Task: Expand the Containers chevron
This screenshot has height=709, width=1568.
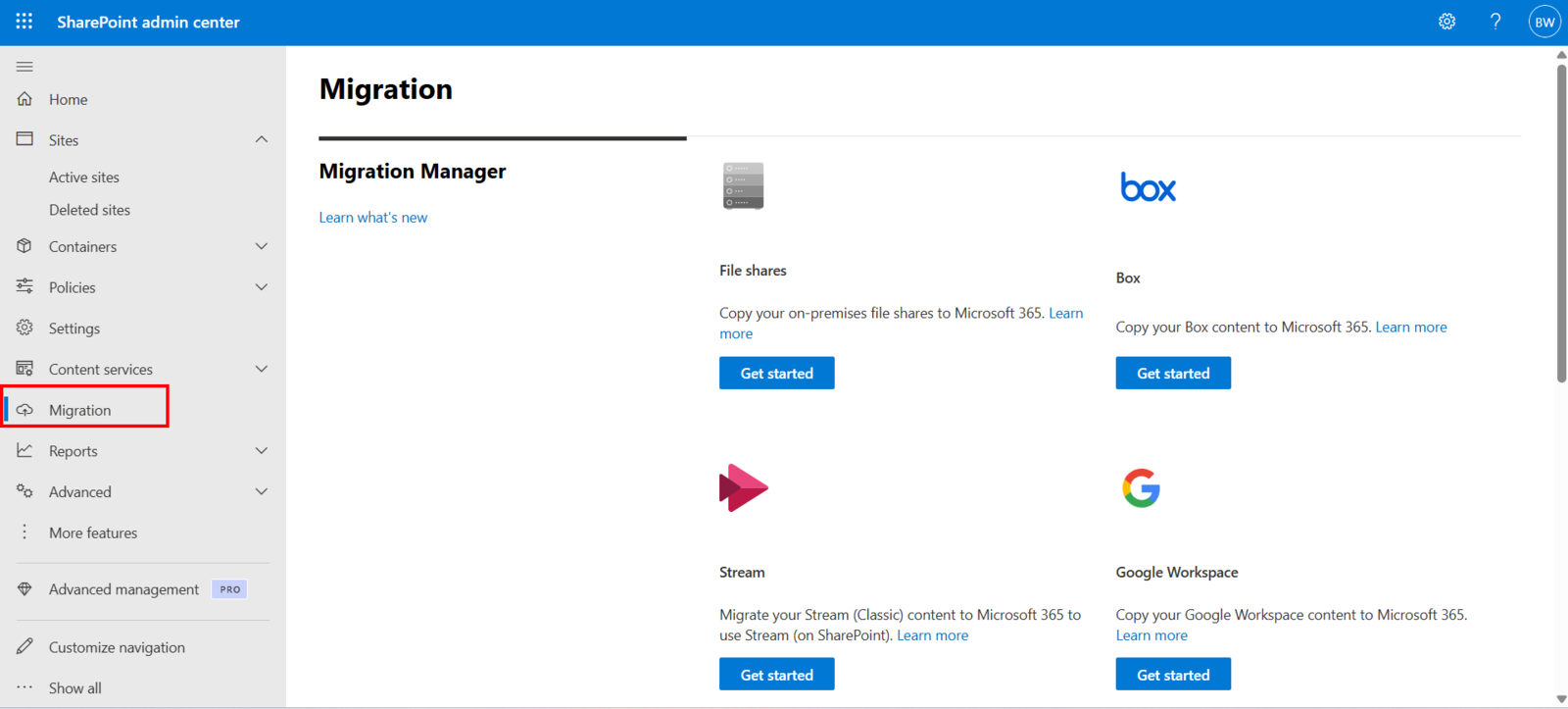Action: tap(262, 246)
